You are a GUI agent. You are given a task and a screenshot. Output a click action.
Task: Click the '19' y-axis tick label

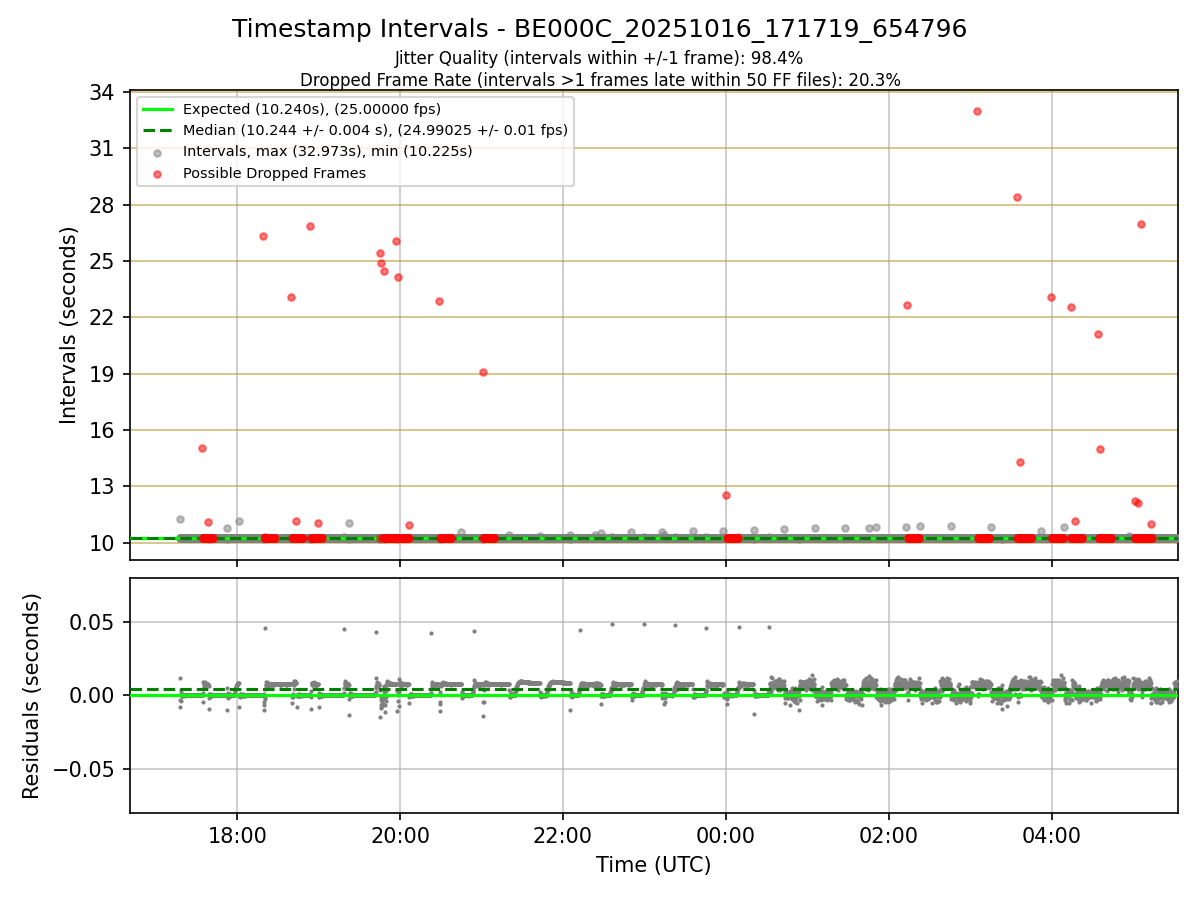[x=102, y=374]
